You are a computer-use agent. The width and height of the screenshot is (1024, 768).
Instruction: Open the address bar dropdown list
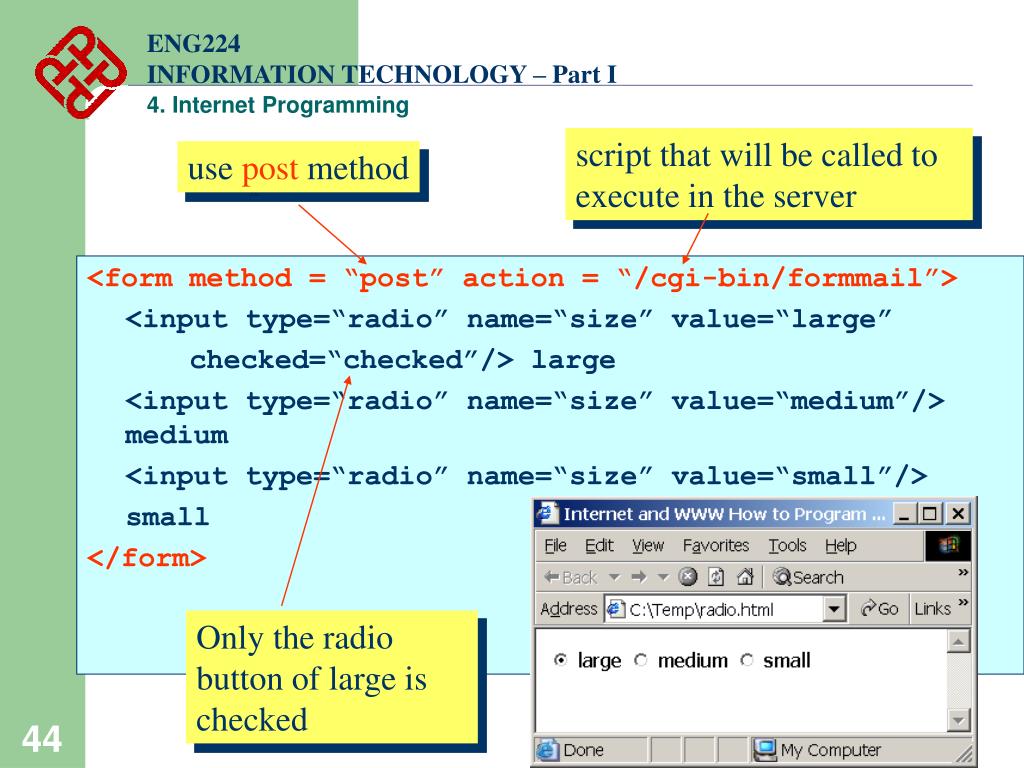point(833,609)
